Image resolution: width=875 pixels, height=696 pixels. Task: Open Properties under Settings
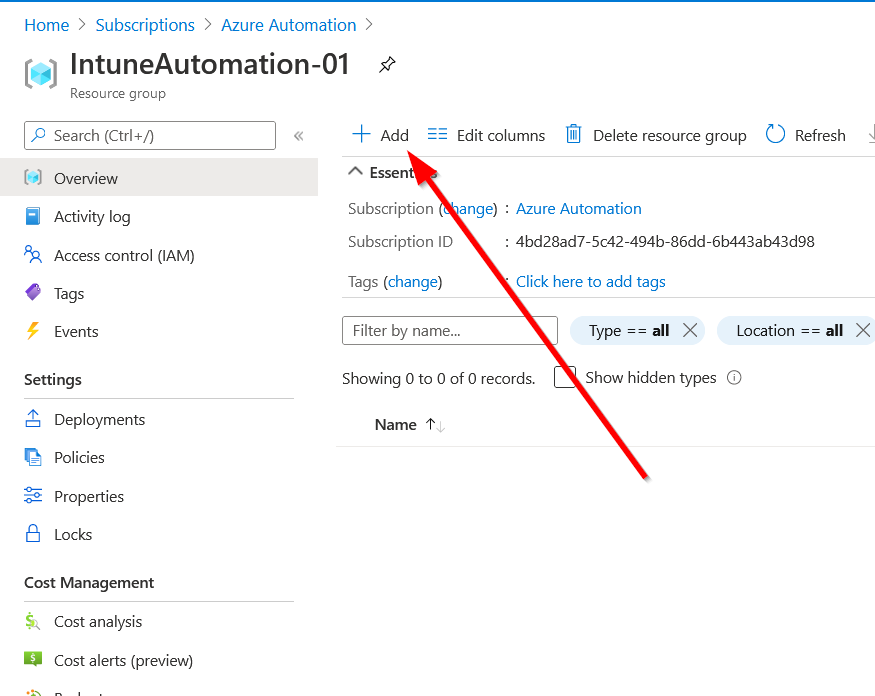(x=89, y=497)
